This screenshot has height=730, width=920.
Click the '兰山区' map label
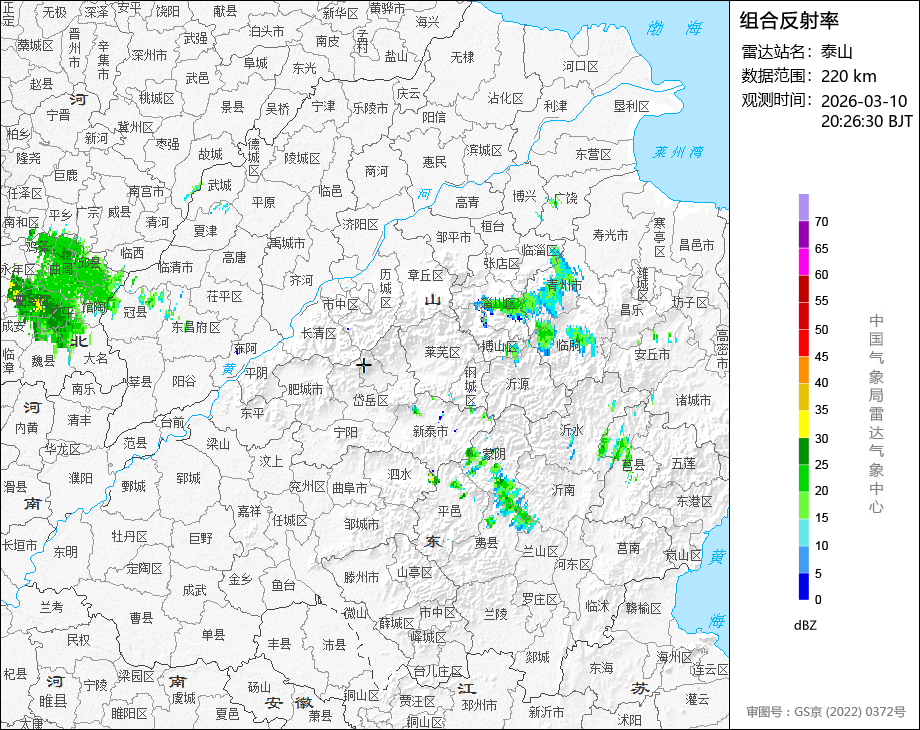point(540,551)
